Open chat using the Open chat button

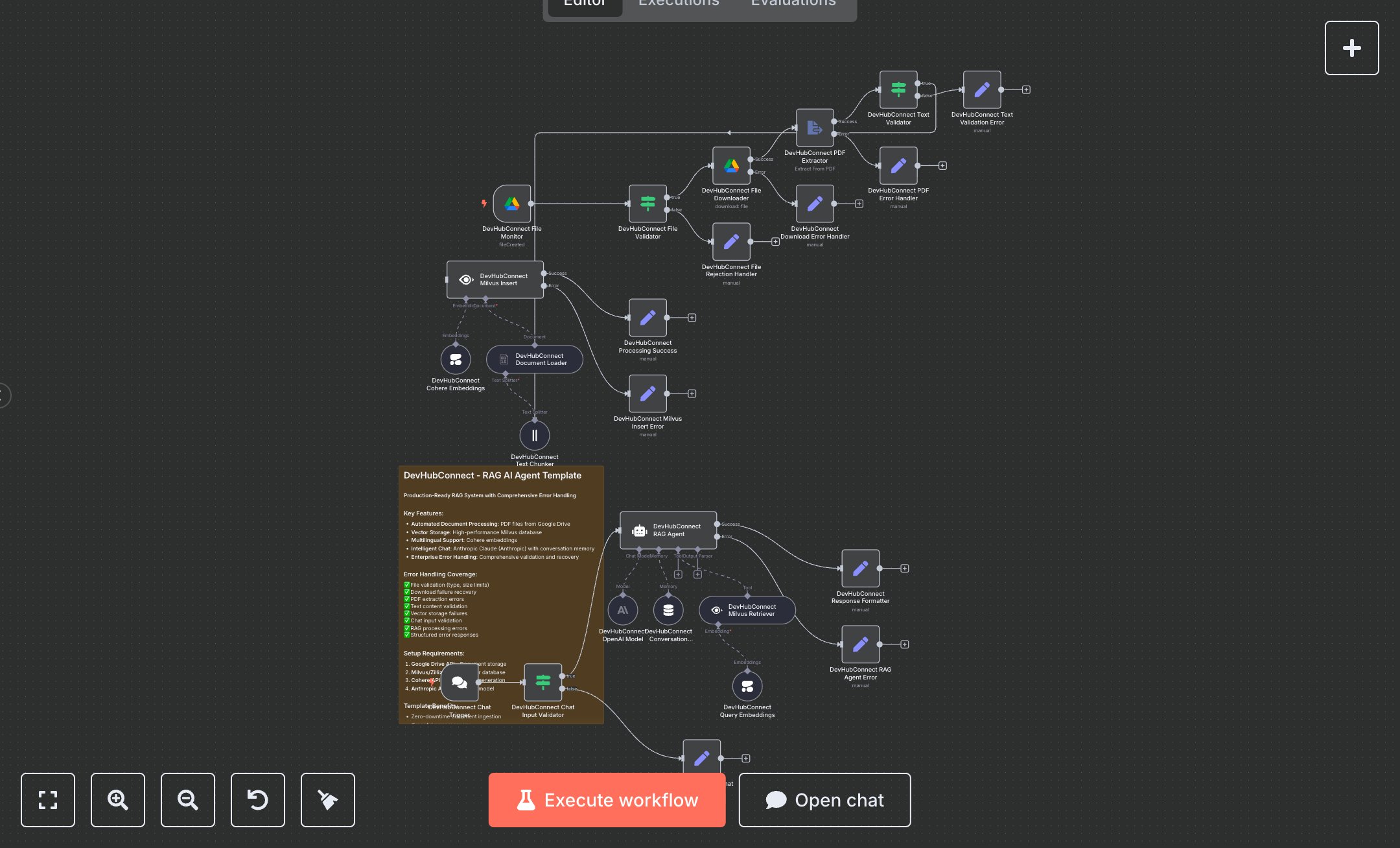pos(824,800)
